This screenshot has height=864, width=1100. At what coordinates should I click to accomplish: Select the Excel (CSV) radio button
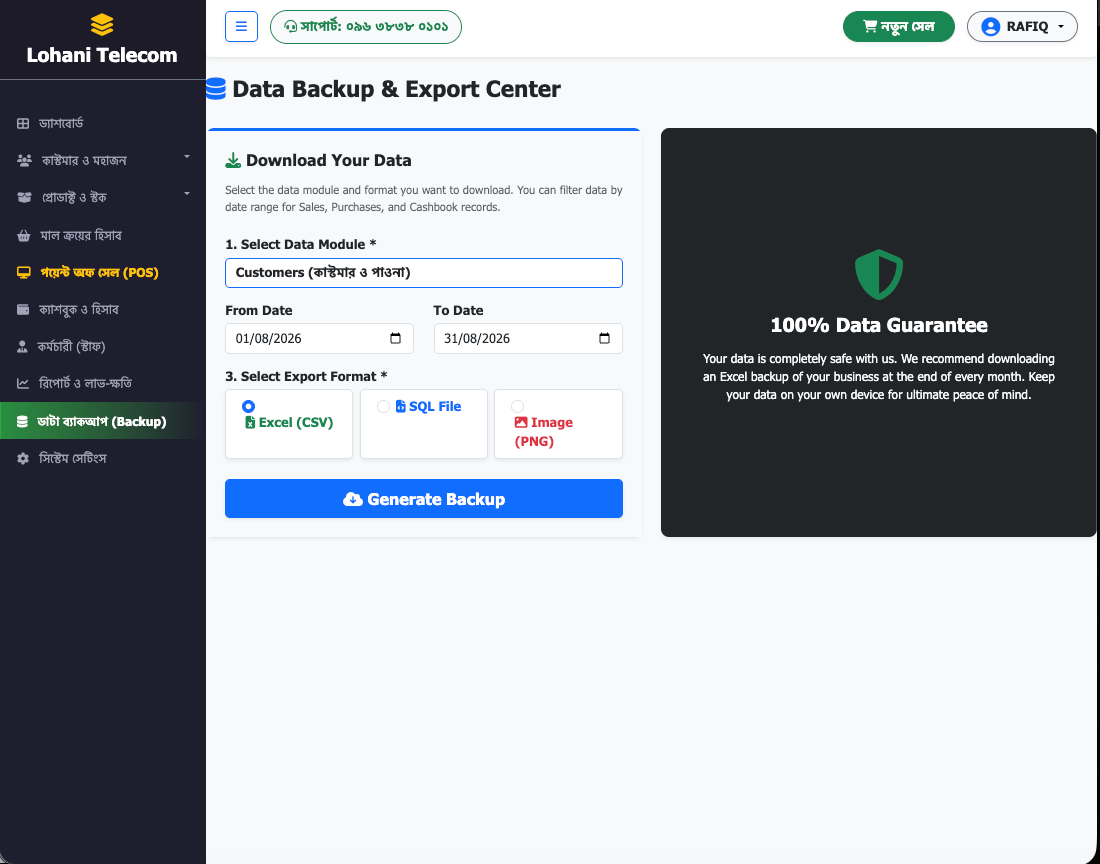click(248, 407)
